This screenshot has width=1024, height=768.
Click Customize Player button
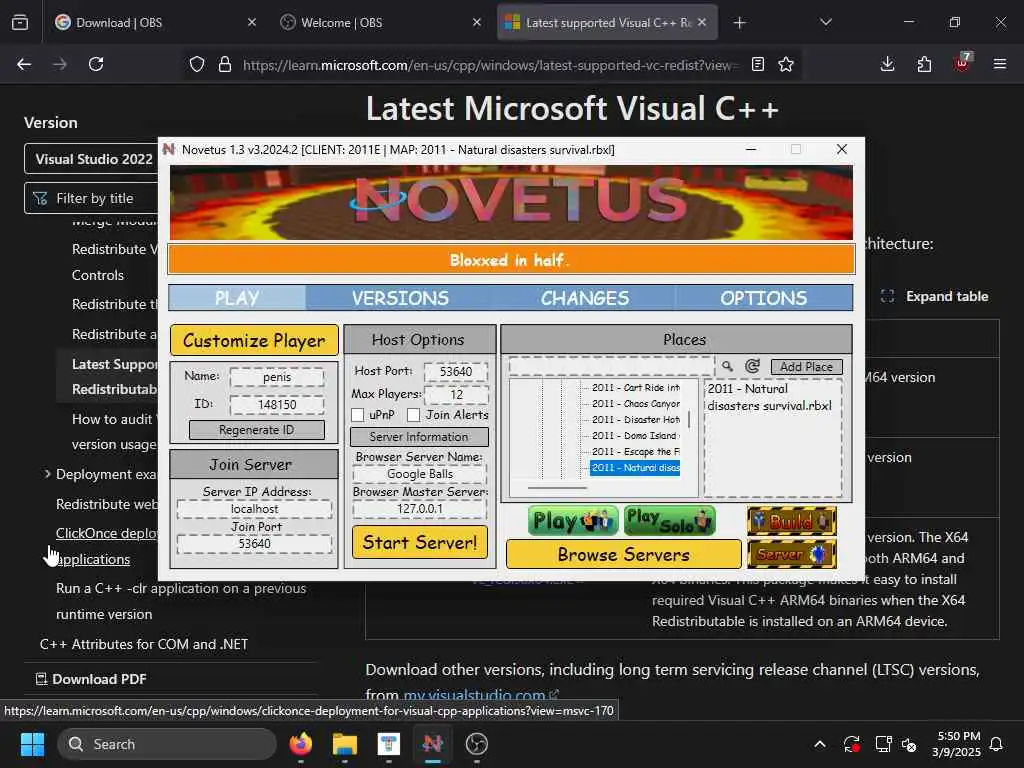pos(254,340)
